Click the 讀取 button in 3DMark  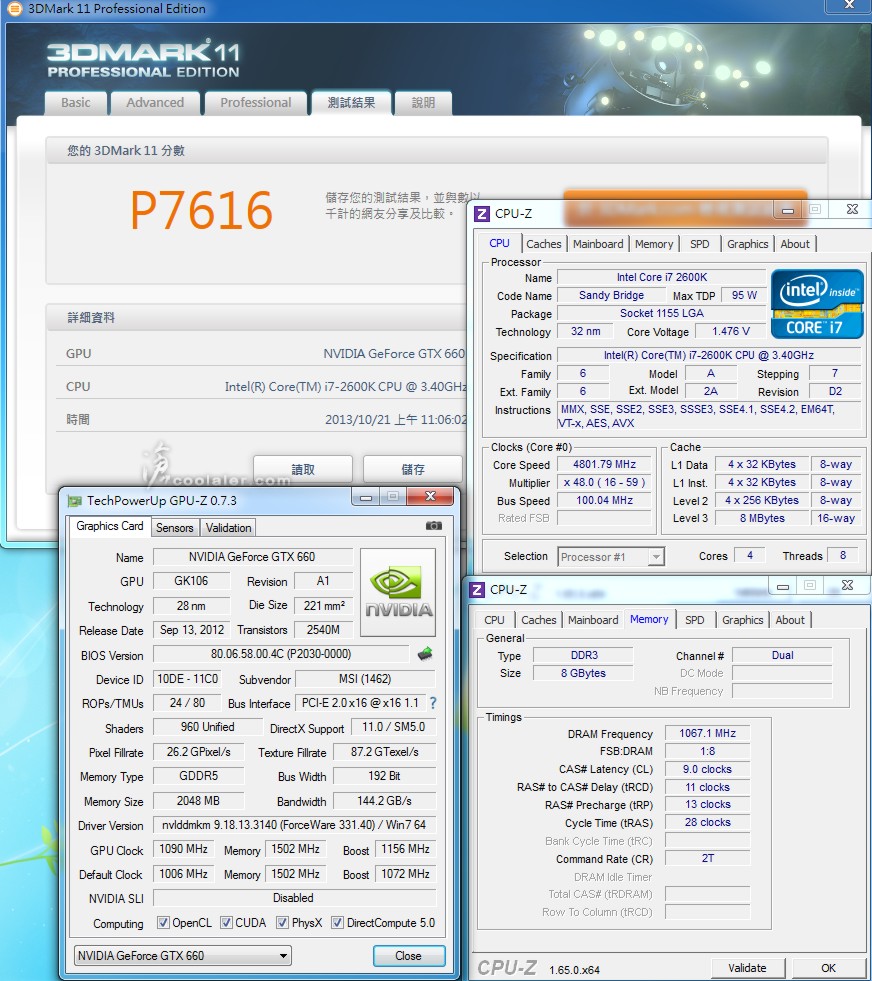click(x=303, y=469)
